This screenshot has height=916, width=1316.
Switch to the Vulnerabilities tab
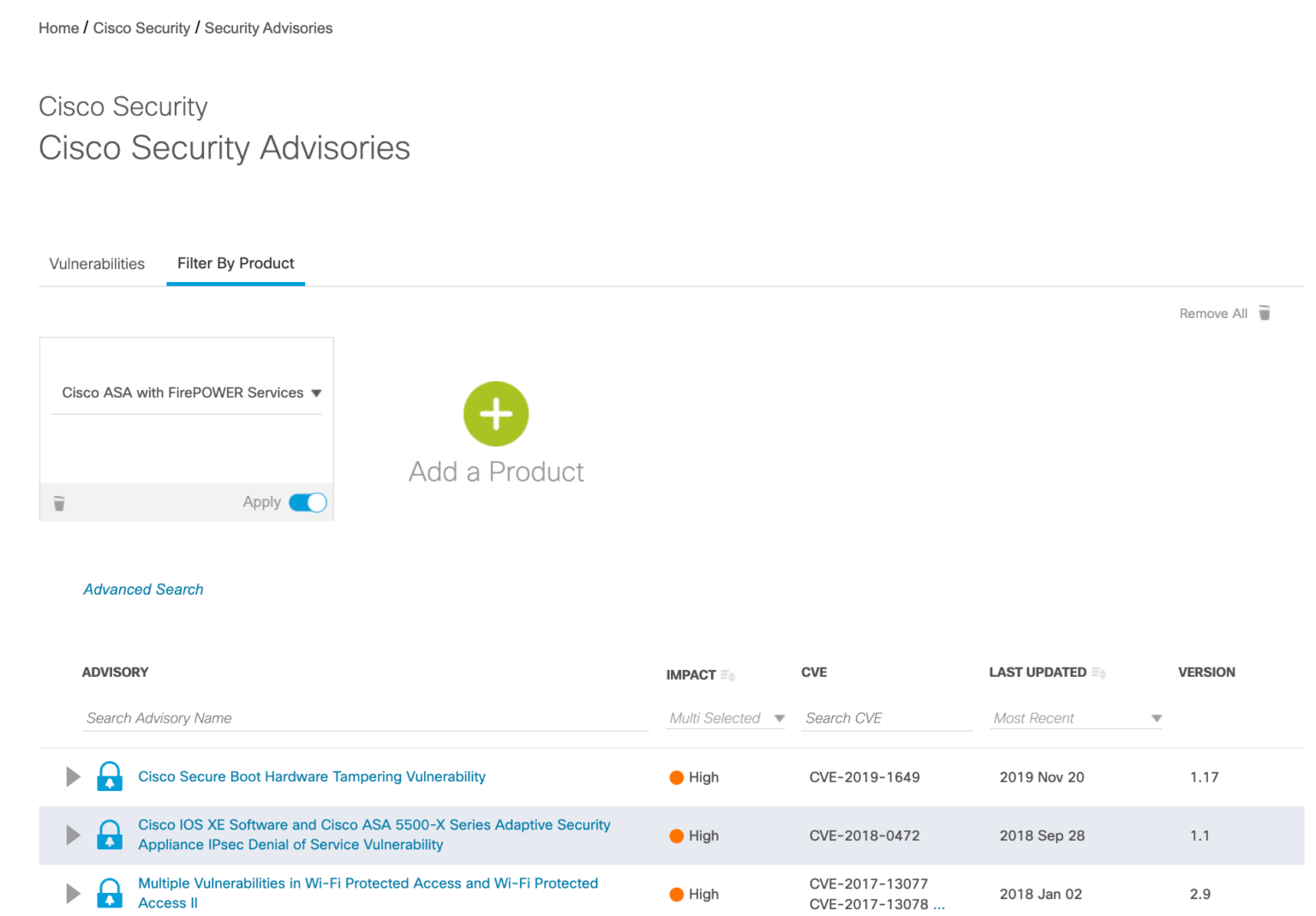click(96, 264)
